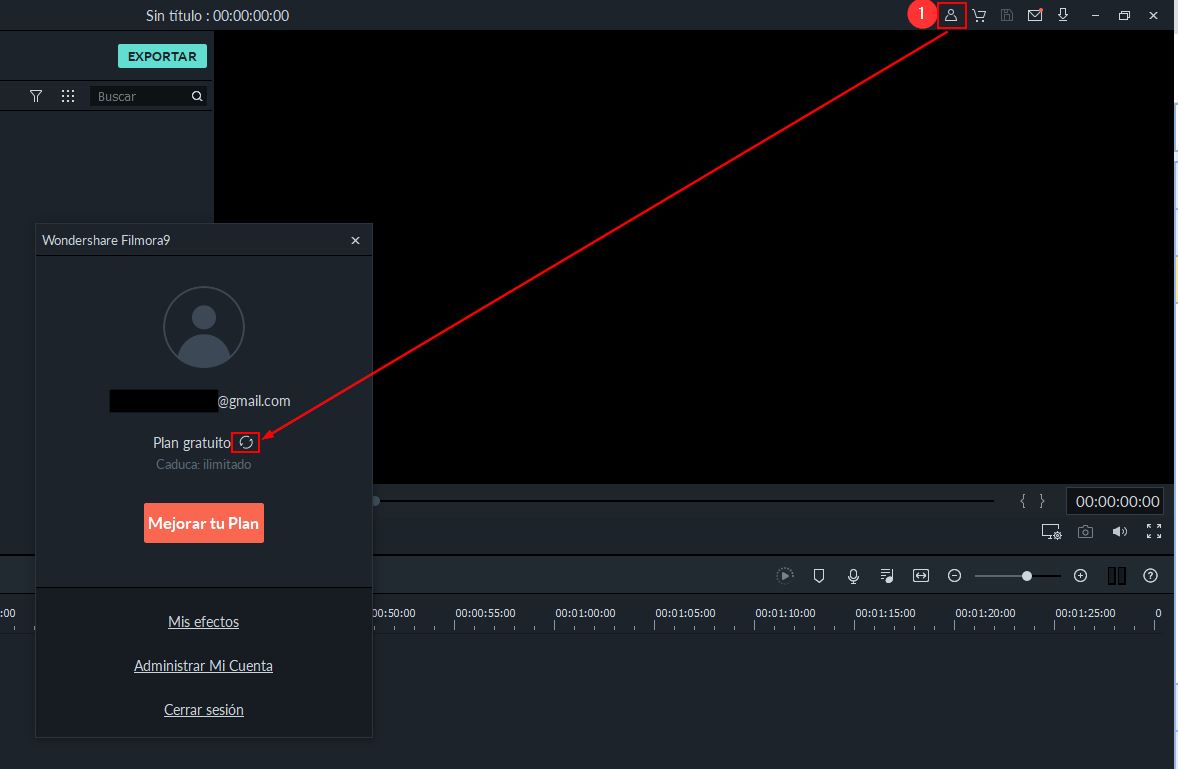Click the render preview icon on timeline toolbar
The width and height of the screenshot is (1178, 769).
(784, 576)
